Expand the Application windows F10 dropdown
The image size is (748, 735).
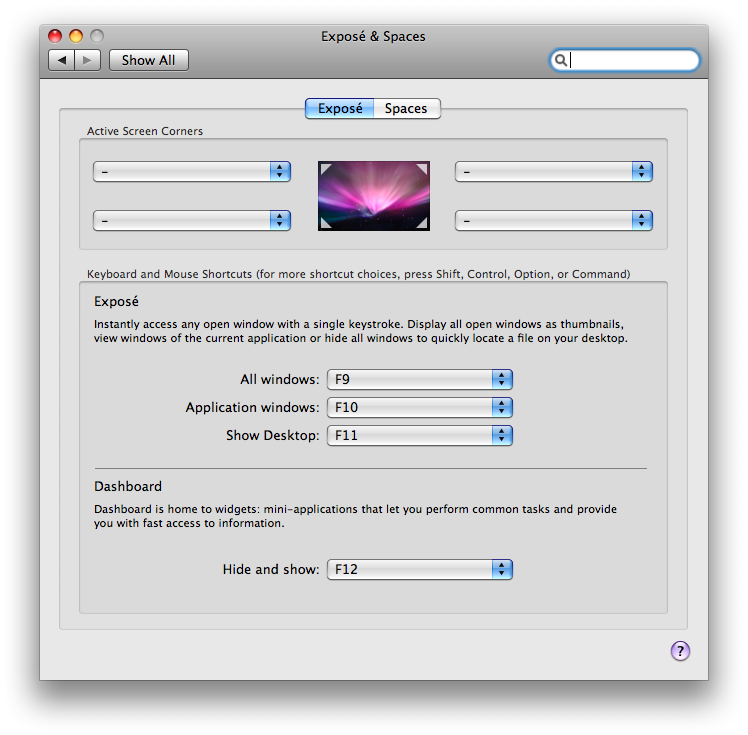pos(420,407)
